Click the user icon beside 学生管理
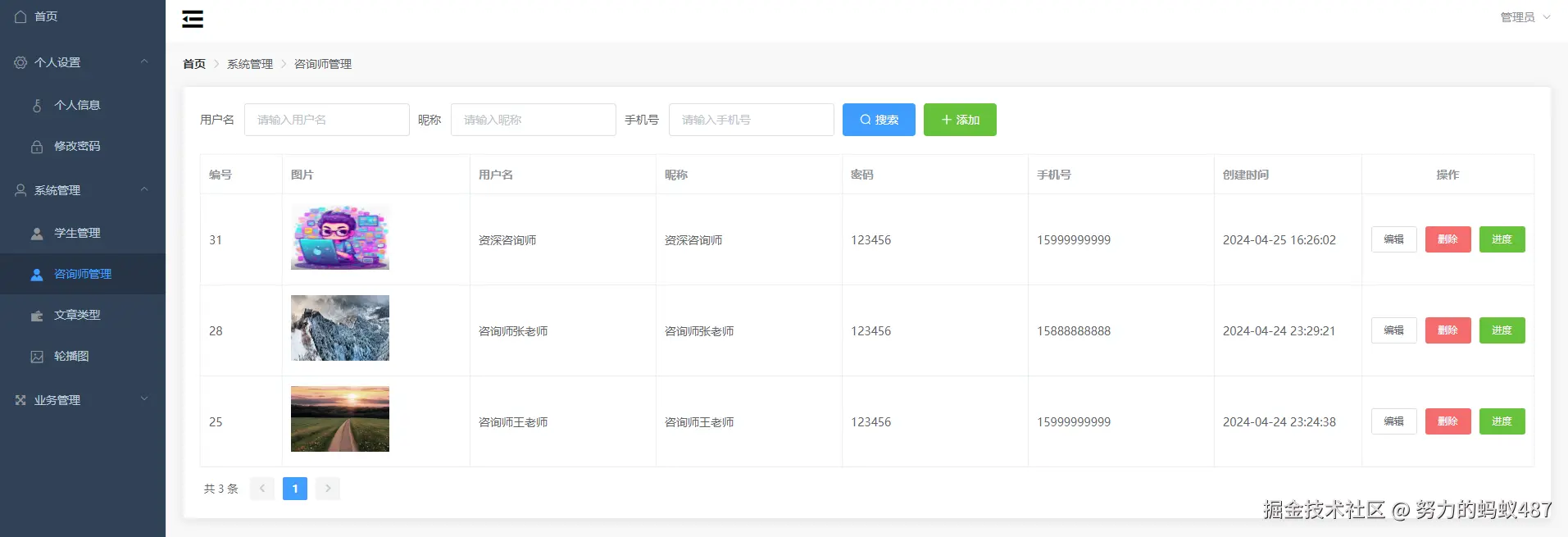This screenshot has height=537, width=1568. pos(37,234)
